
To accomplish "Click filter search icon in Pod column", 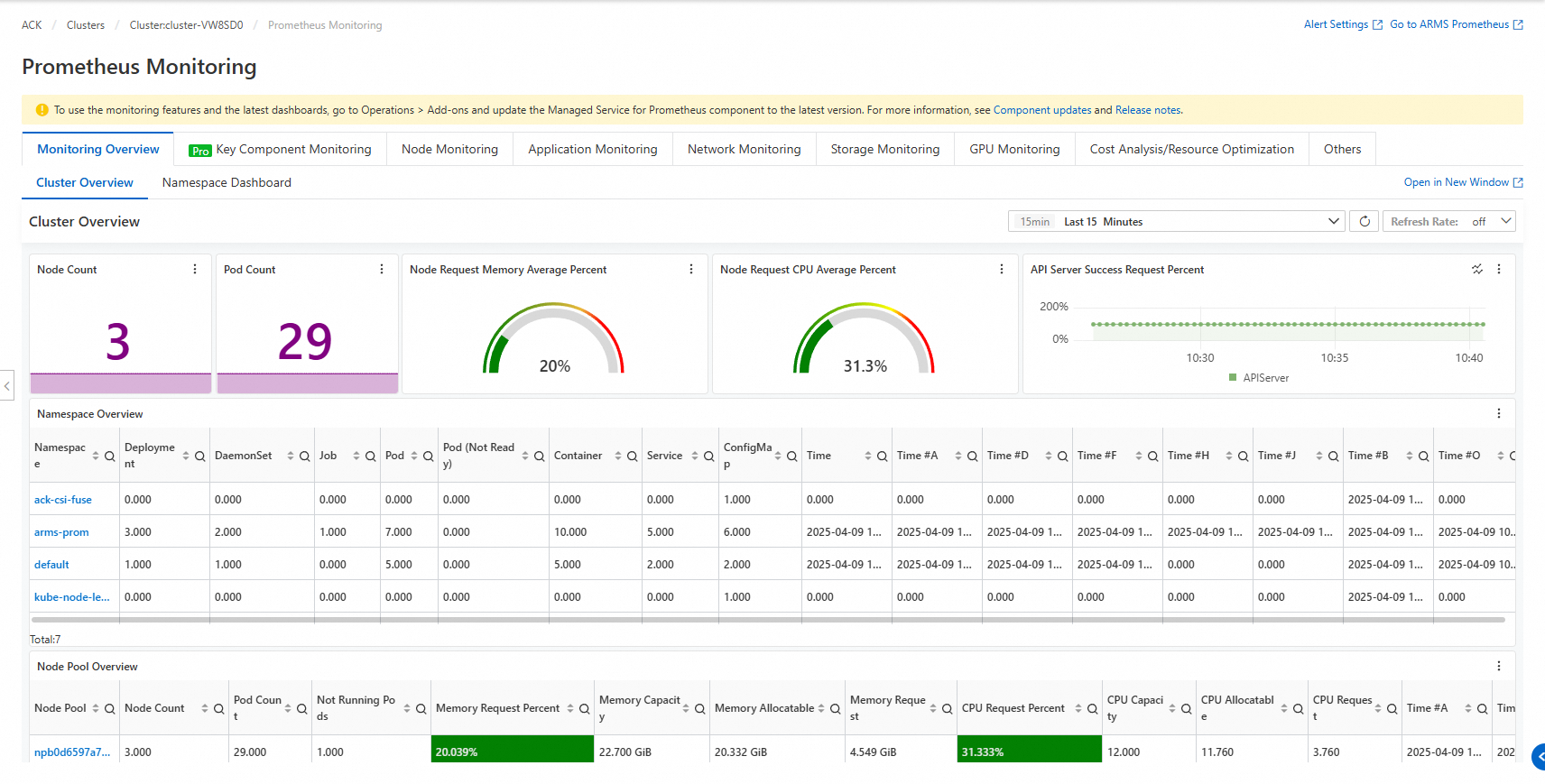I will 429,457.
